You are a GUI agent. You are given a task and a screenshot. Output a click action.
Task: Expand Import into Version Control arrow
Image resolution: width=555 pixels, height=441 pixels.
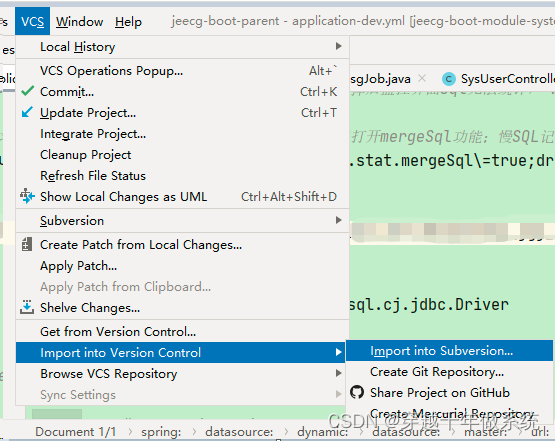coord(338,352)
